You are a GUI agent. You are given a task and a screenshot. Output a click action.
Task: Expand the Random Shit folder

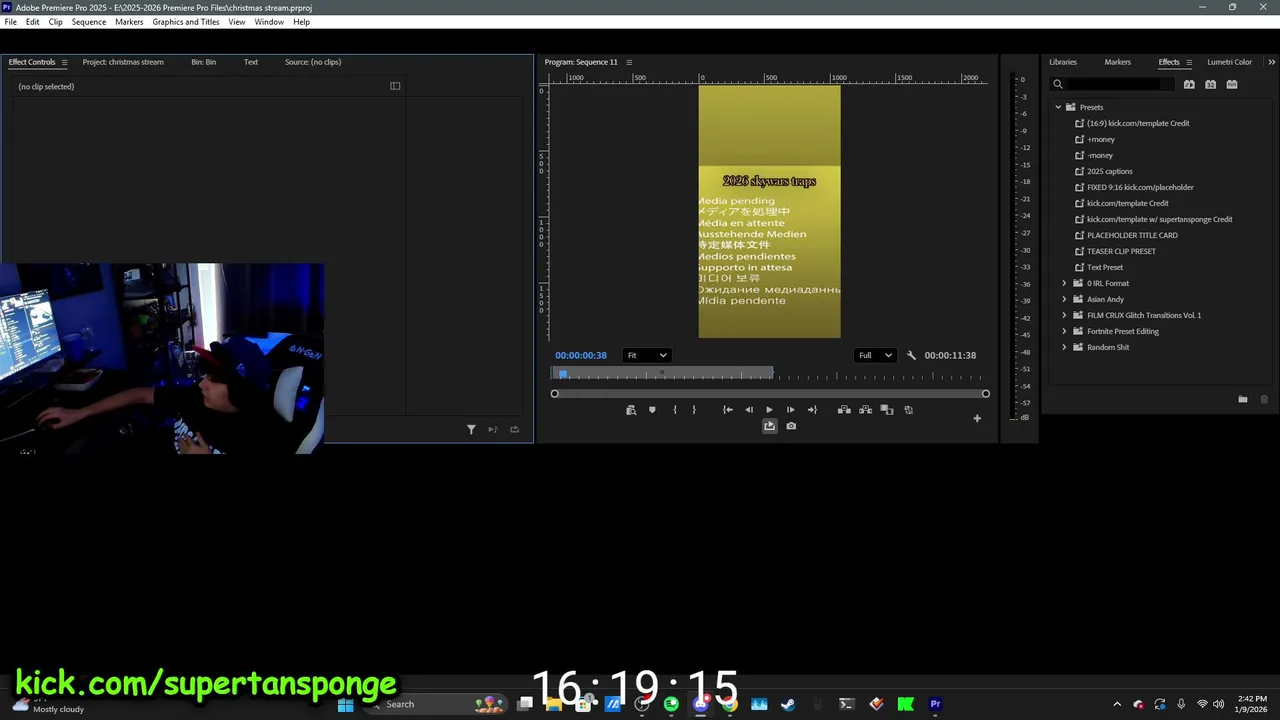click(x=1064, y=347)
